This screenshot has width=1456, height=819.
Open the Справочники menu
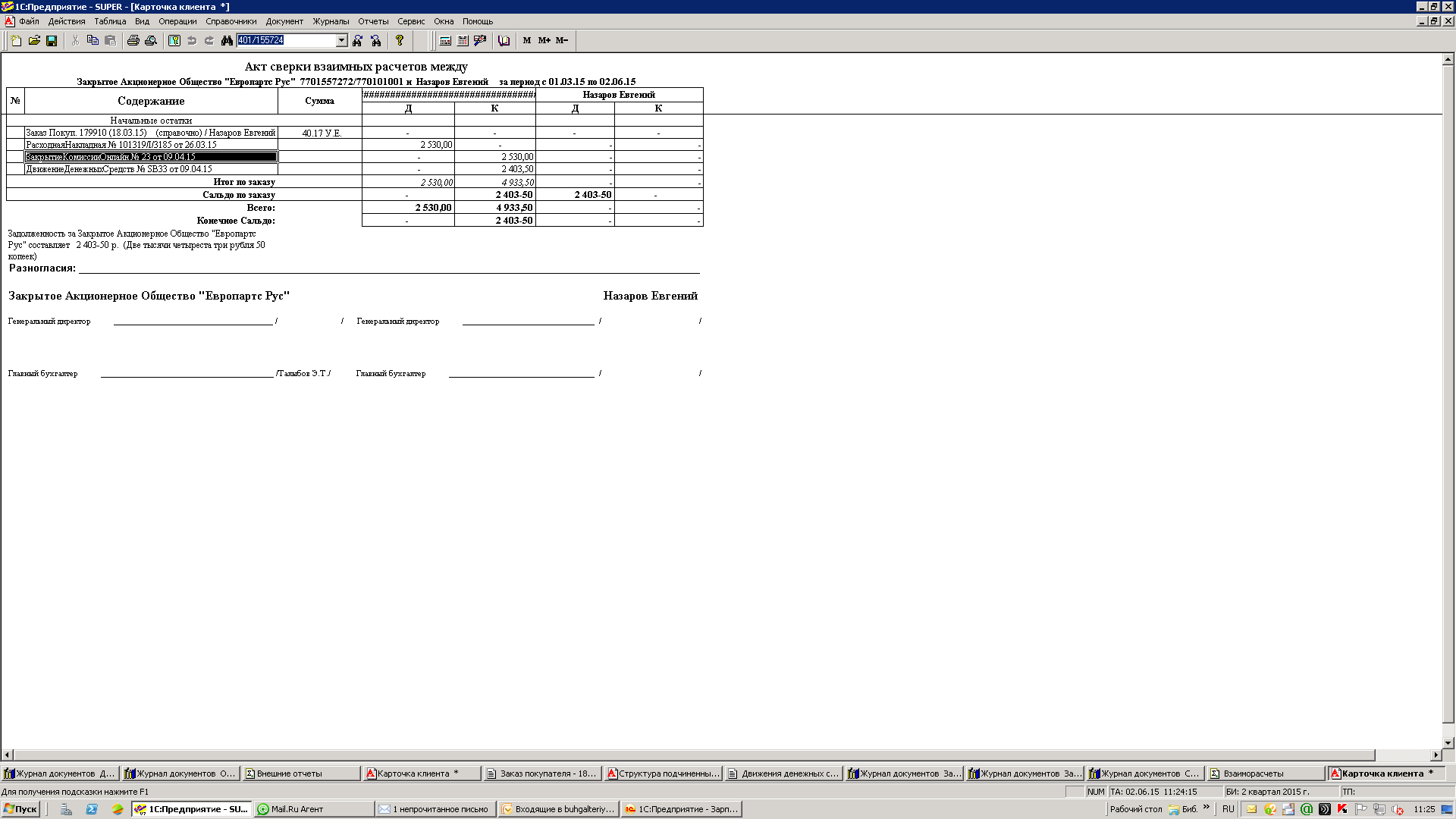coord(231,21)
